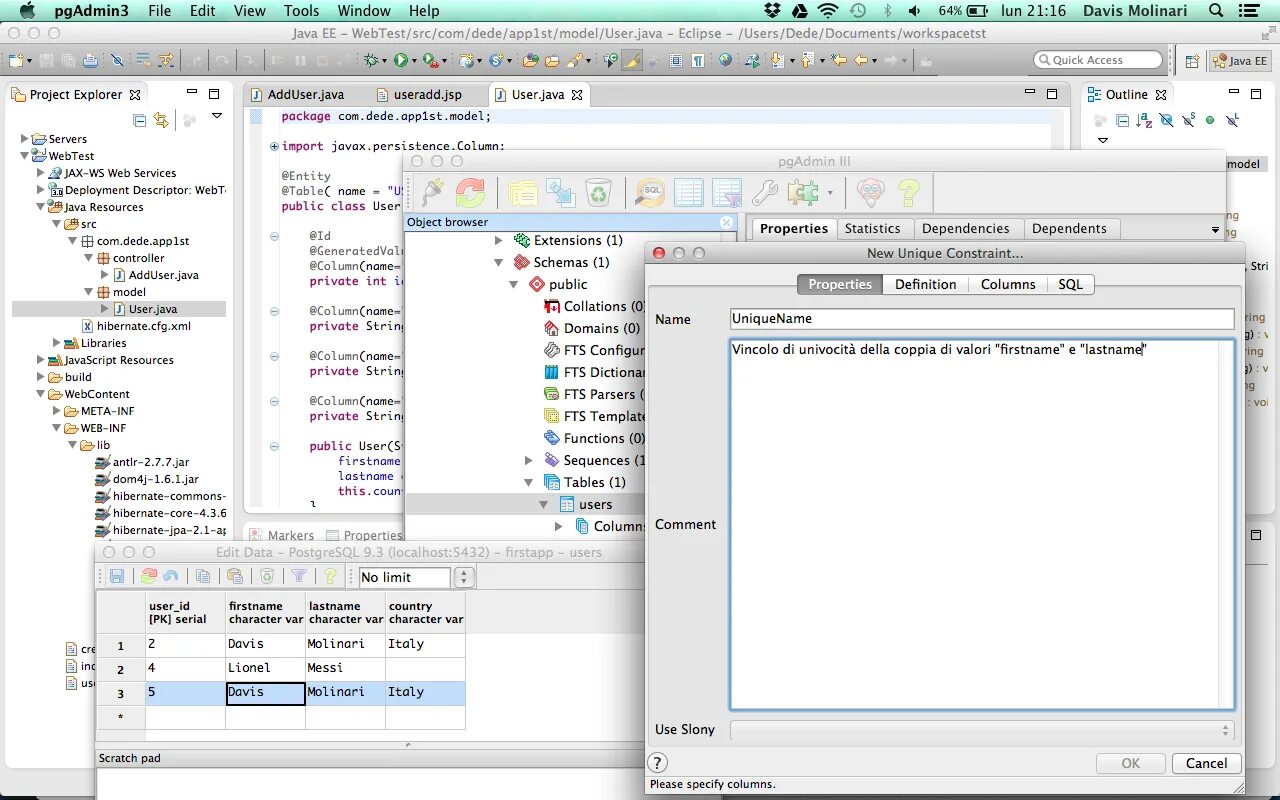This screenshot has height=800, width=1280.
Task: Collapse the public schema node
Action: pos(515,284)
